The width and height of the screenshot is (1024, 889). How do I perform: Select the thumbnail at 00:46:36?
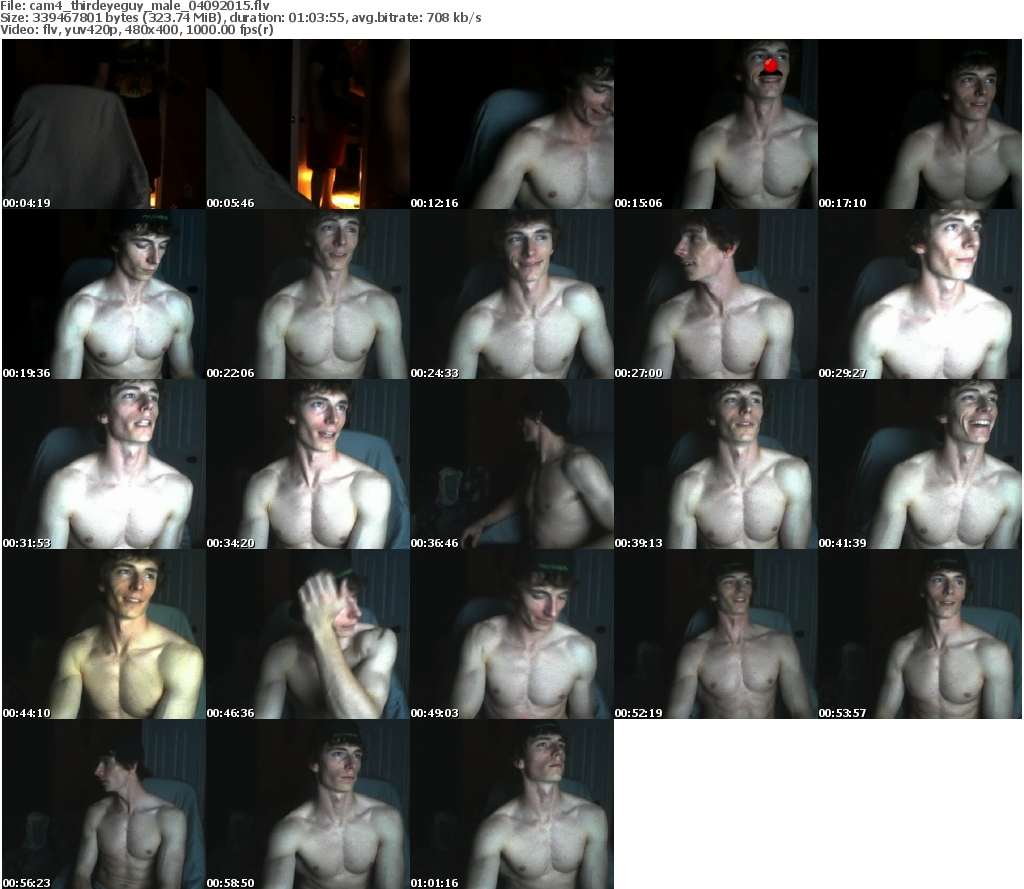pyautogui.click(x=308, y=634)
